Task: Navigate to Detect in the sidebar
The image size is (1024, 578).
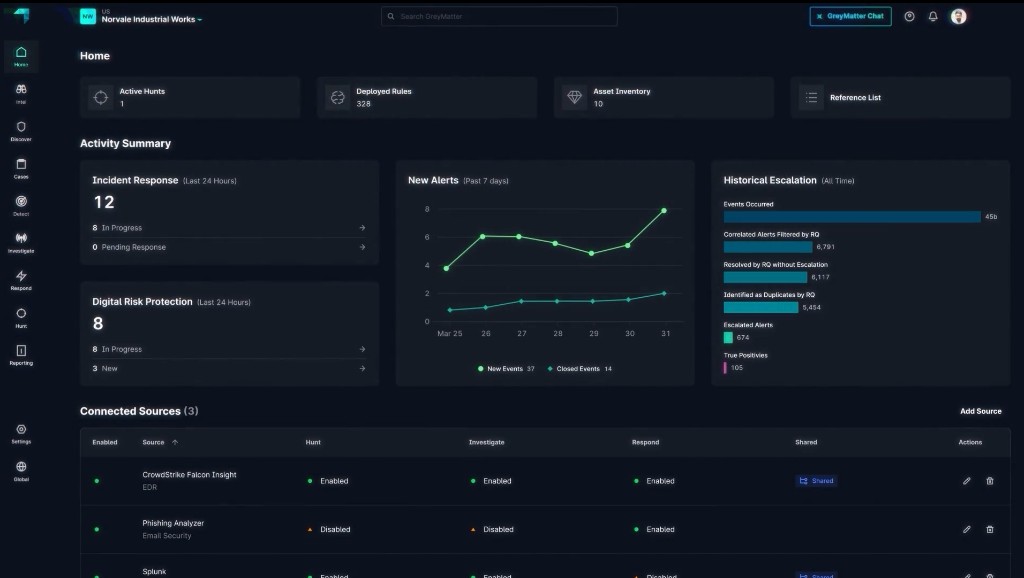Action: [x=21, y=205]
